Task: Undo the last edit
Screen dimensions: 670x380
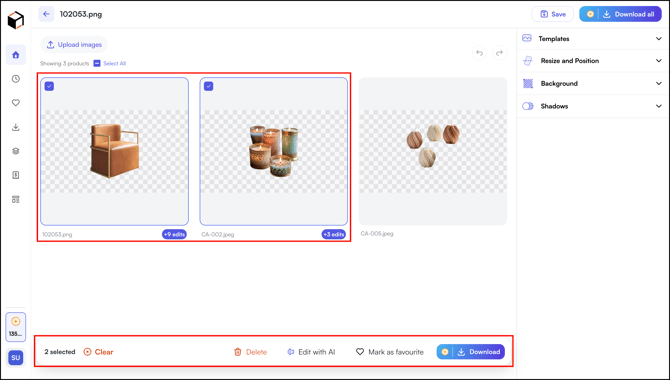Action: point(479,53)
